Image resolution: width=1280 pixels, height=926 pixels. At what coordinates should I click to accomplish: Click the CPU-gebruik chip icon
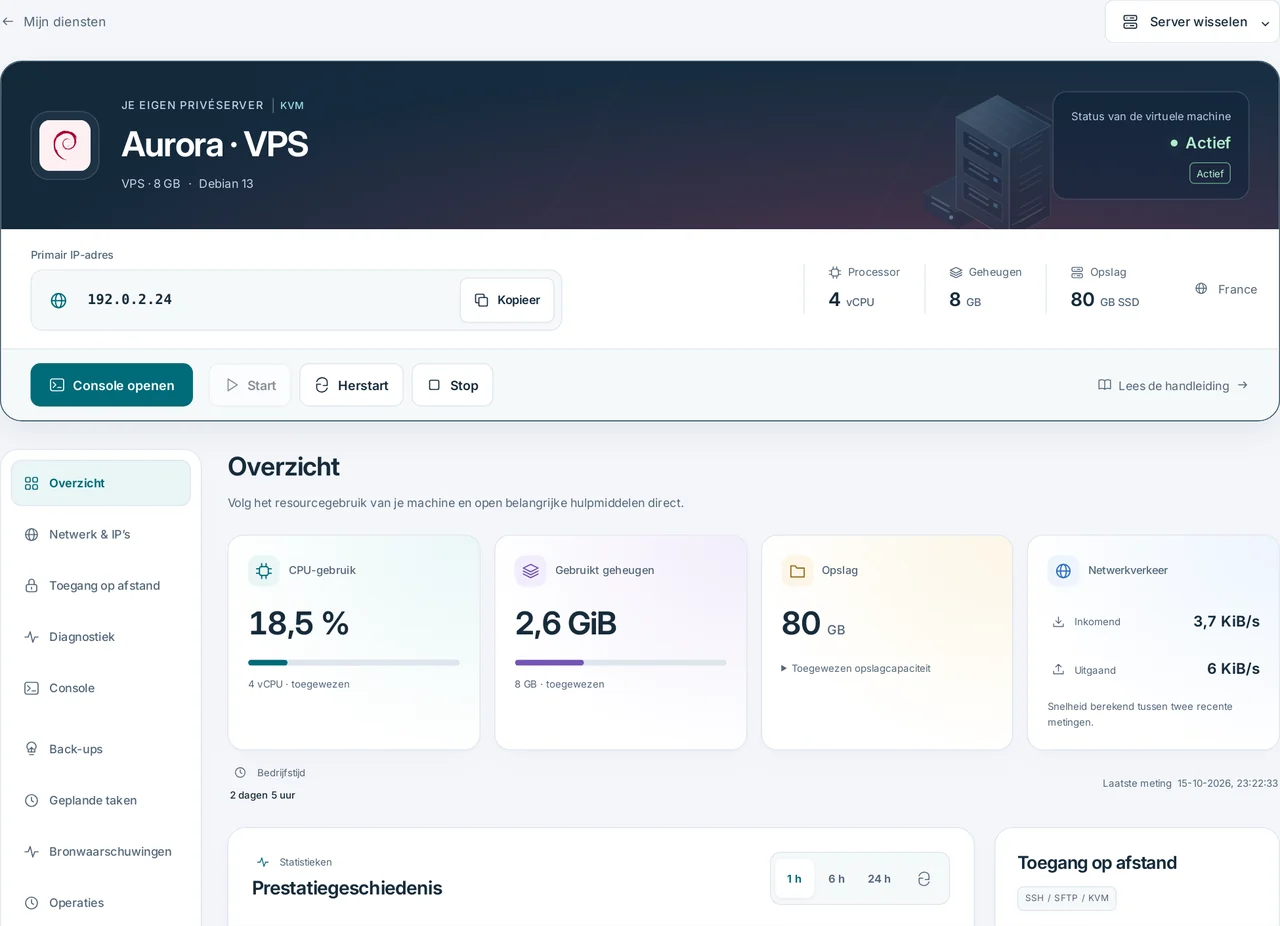pyautogui.click(x=264, y=571)
